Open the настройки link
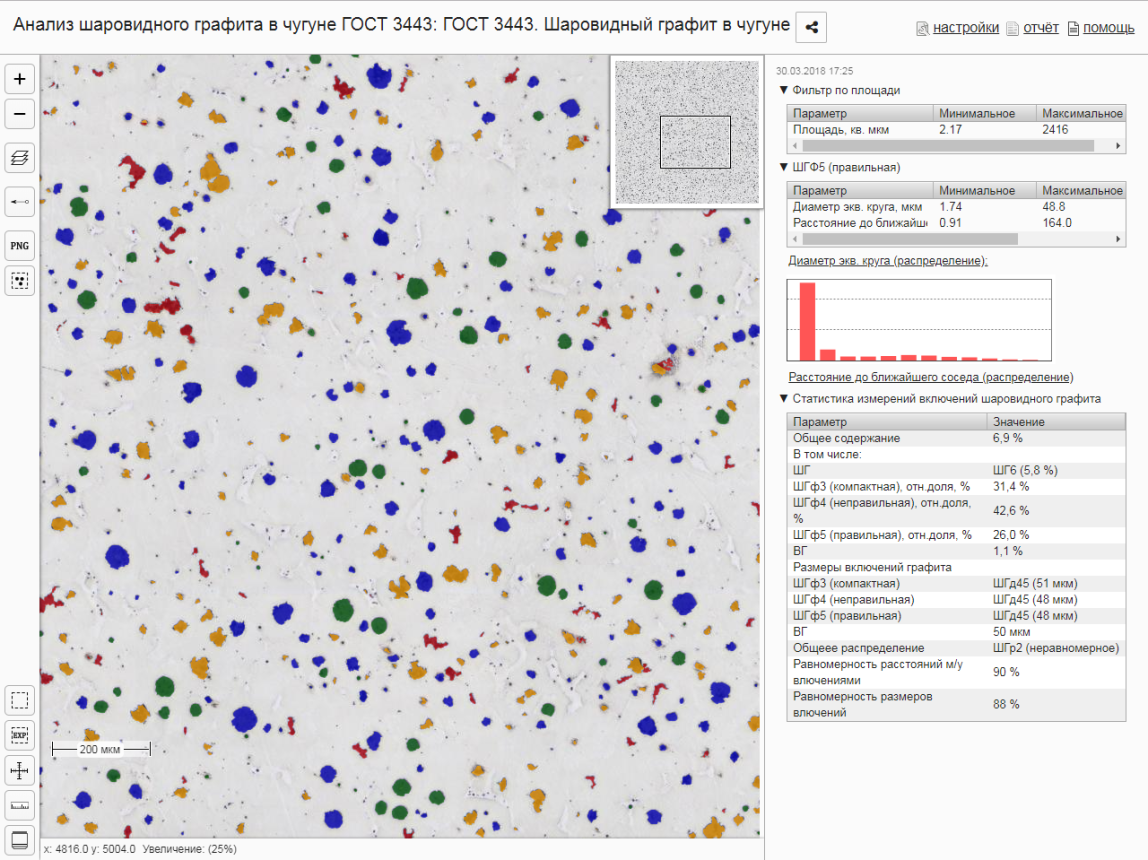 (965, 28)
